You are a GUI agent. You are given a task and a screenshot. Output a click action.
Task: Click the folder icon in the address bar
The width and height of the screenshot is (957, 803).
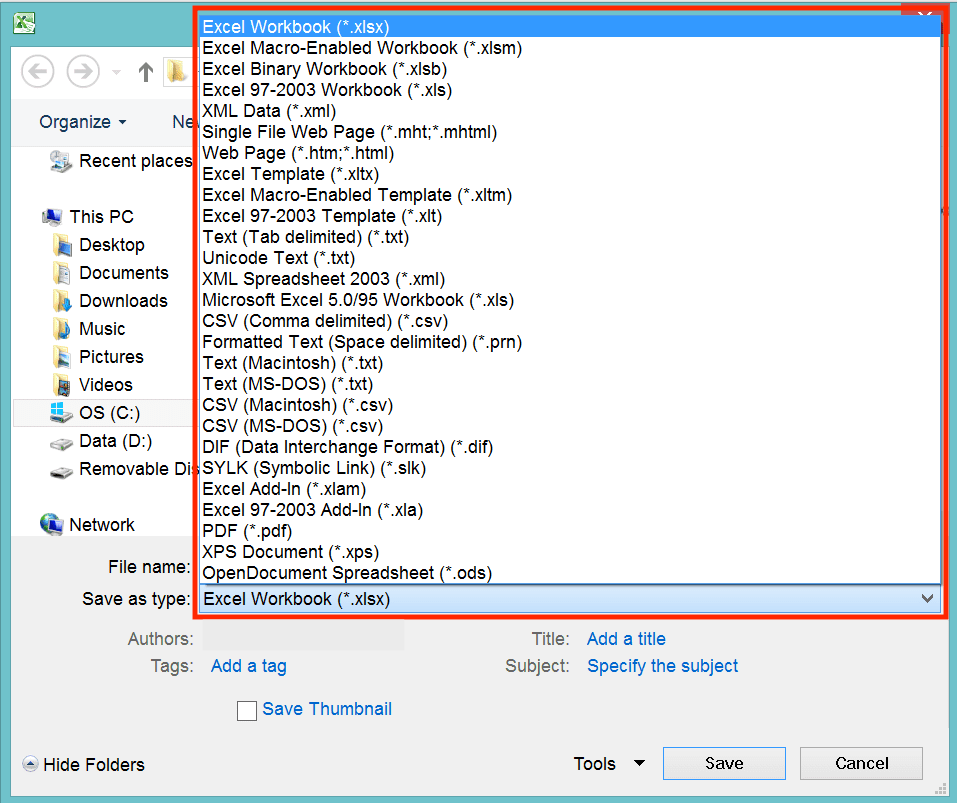pyautogui.click(x=177, y=71)
